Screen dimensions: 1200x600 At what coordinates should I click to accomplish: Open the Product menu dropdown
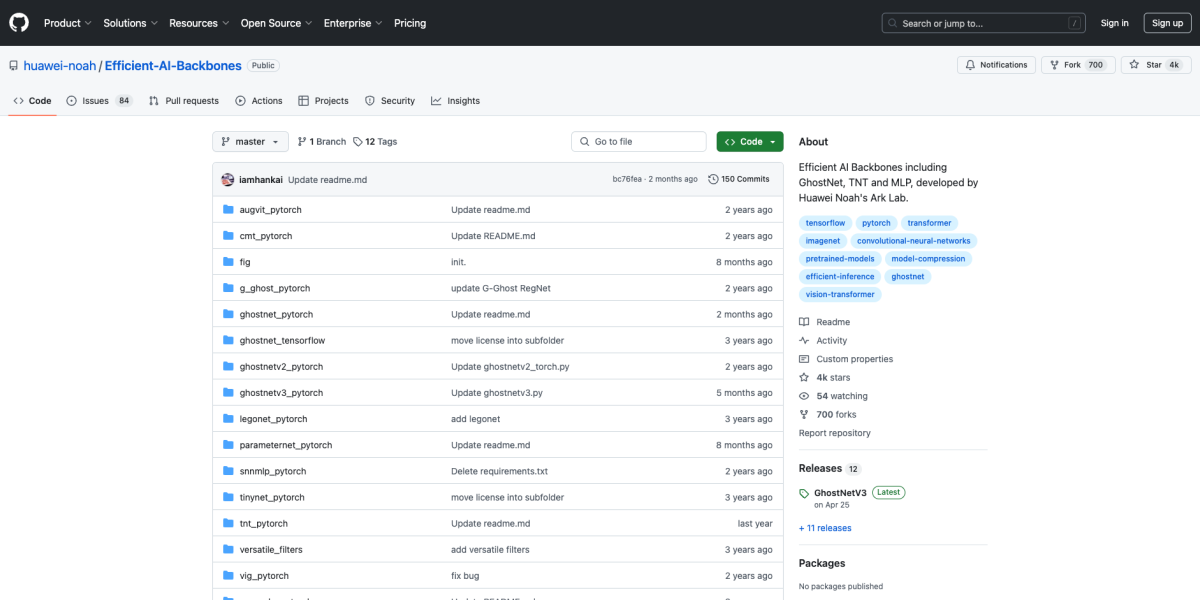click(x=67, y=23)
